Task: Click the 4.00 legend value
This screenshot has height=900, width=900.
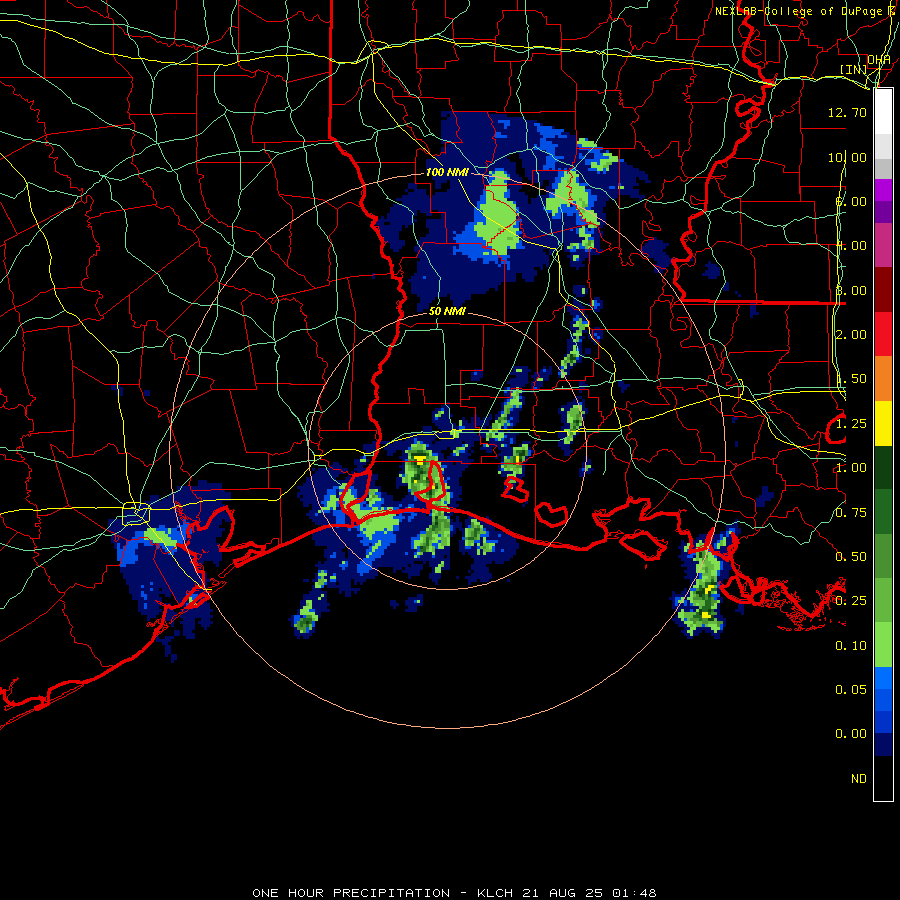Action: point(851,246)
